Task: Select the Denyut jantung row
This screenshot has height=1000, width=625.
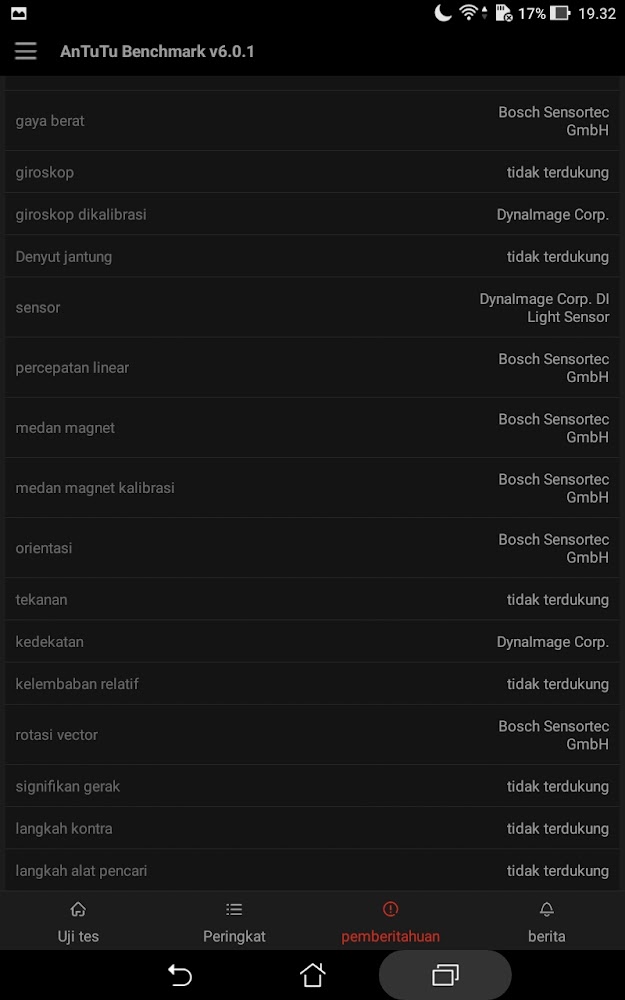Action: click(x=312, y=256)
